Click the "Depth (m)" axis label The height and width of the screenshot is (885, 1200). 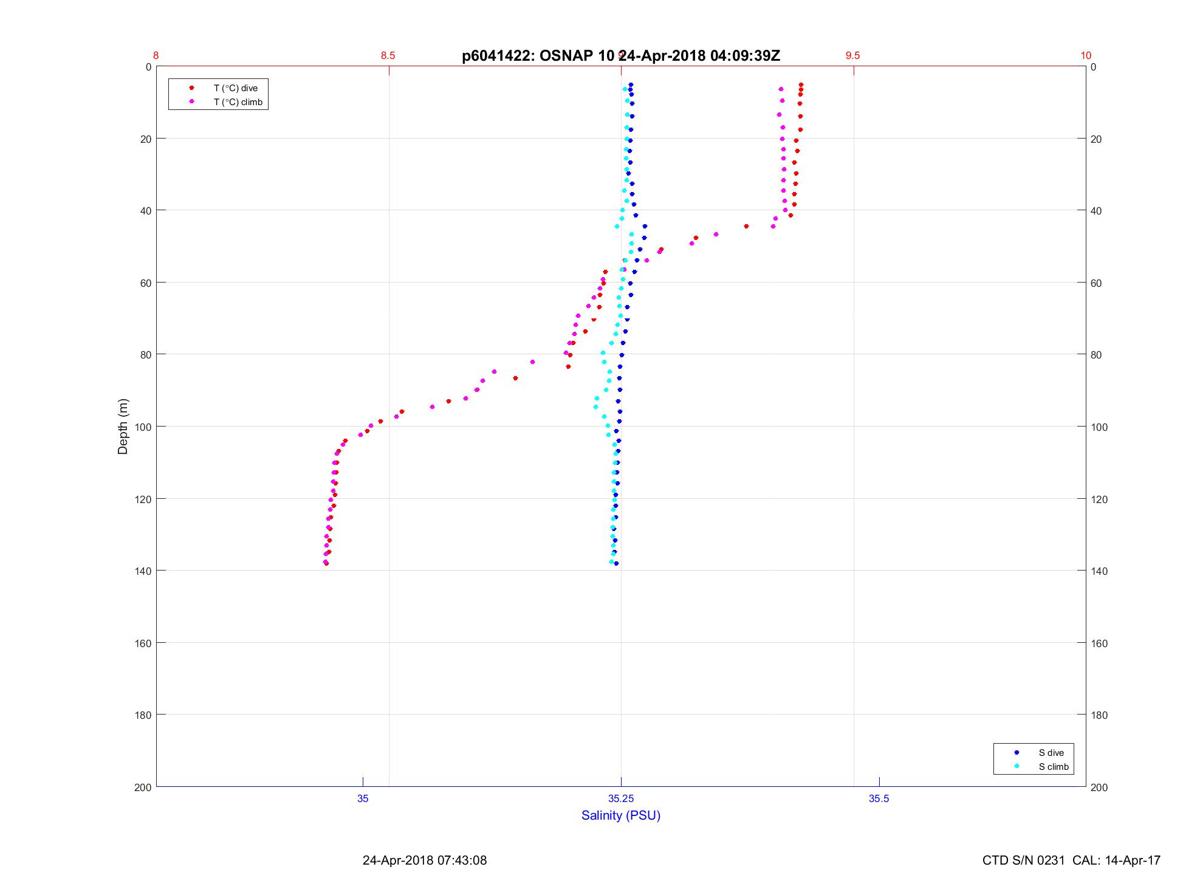(x=124, y=427)
